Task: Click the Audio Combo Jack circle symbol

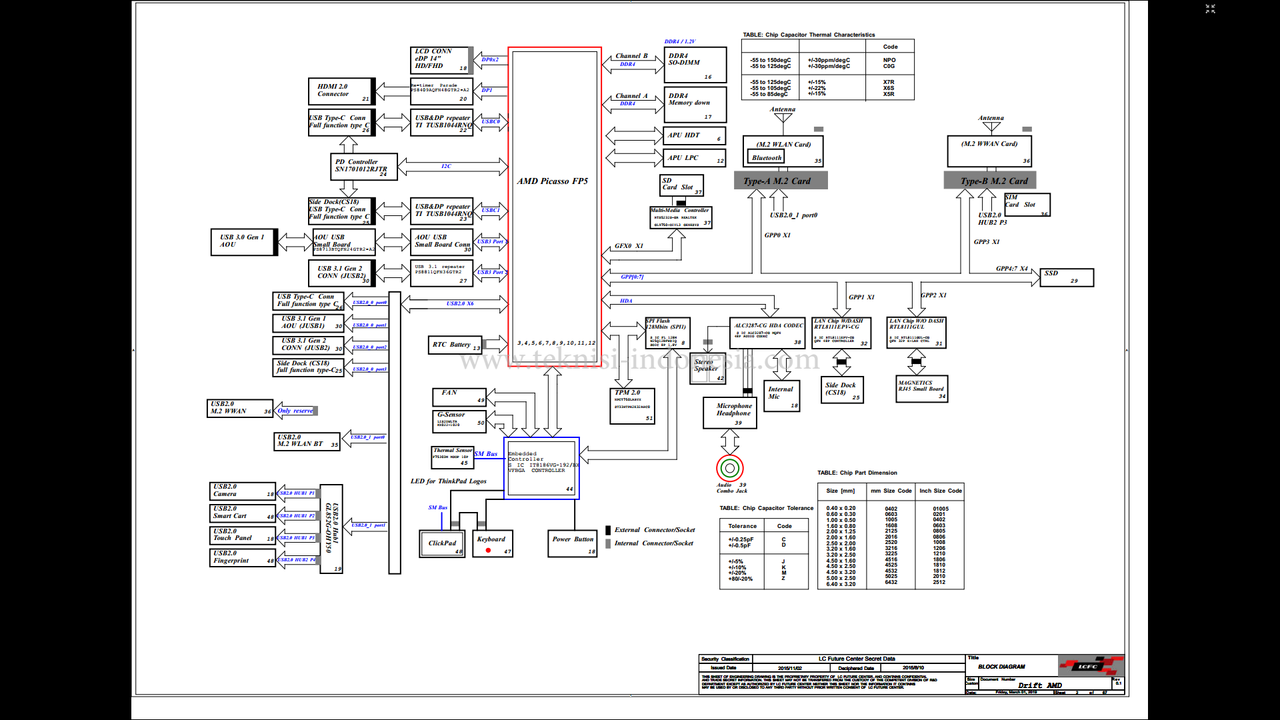Action: (729, 467)
